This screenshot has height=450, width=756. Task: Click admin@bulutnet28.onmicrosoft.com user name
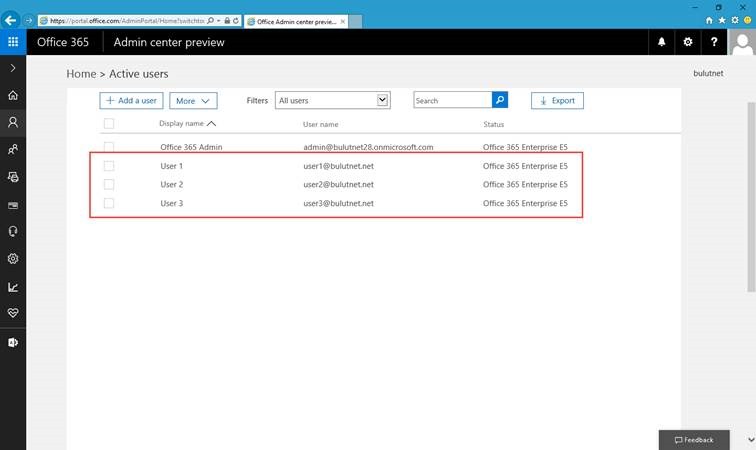(368, 147)
